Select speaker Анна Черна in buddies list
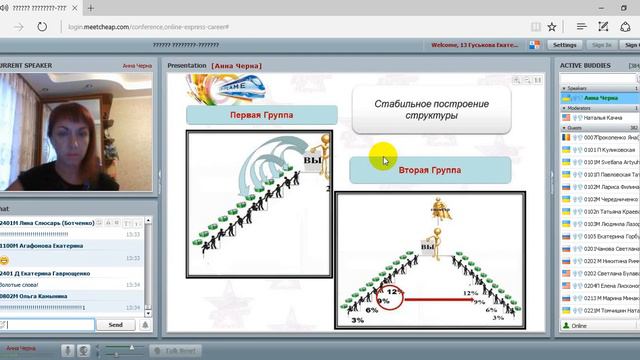The width and height of the screenshot is (640, 360). (600, 98)
